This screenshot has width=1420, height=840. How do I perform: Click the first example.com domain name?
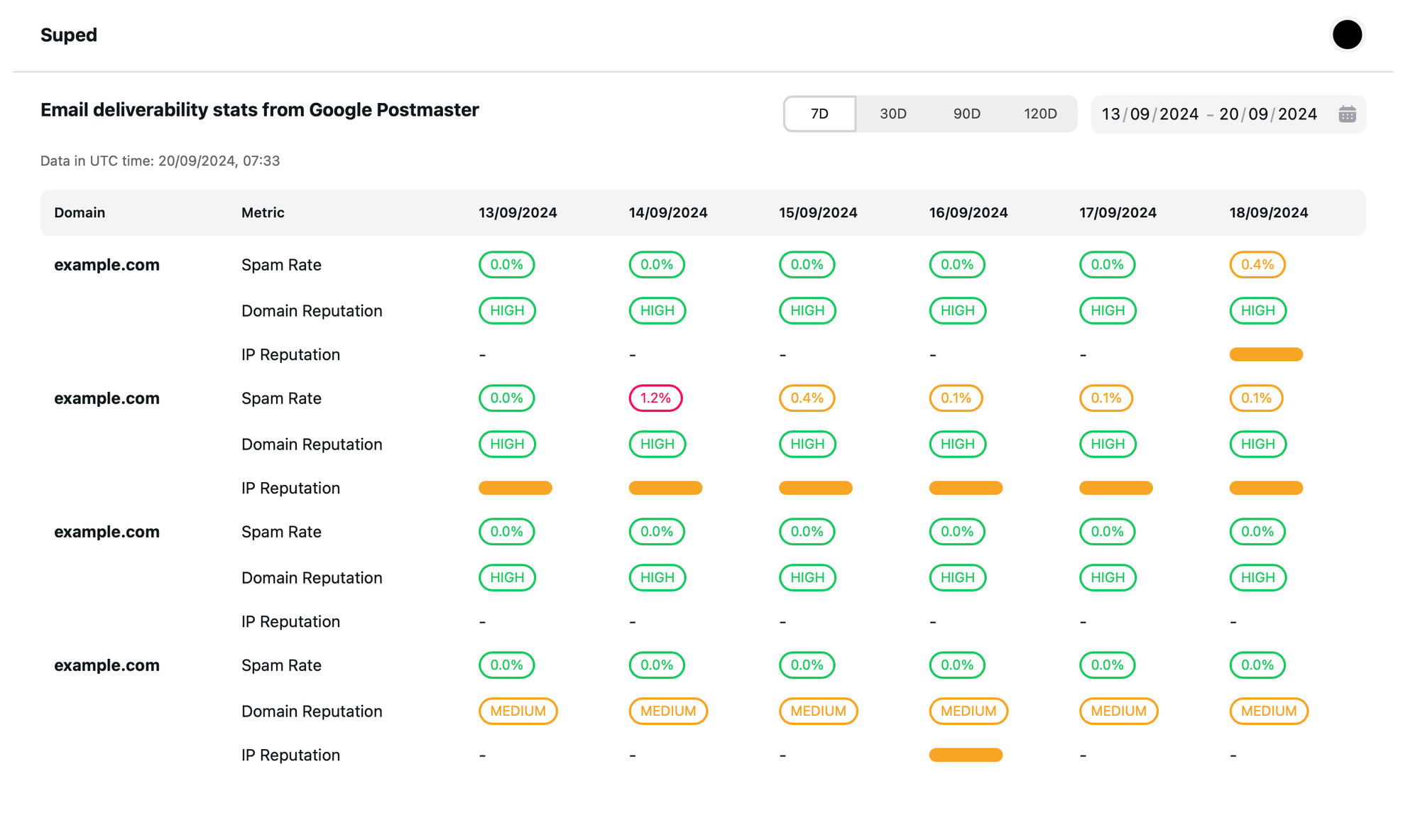click(x=106, y=265)
